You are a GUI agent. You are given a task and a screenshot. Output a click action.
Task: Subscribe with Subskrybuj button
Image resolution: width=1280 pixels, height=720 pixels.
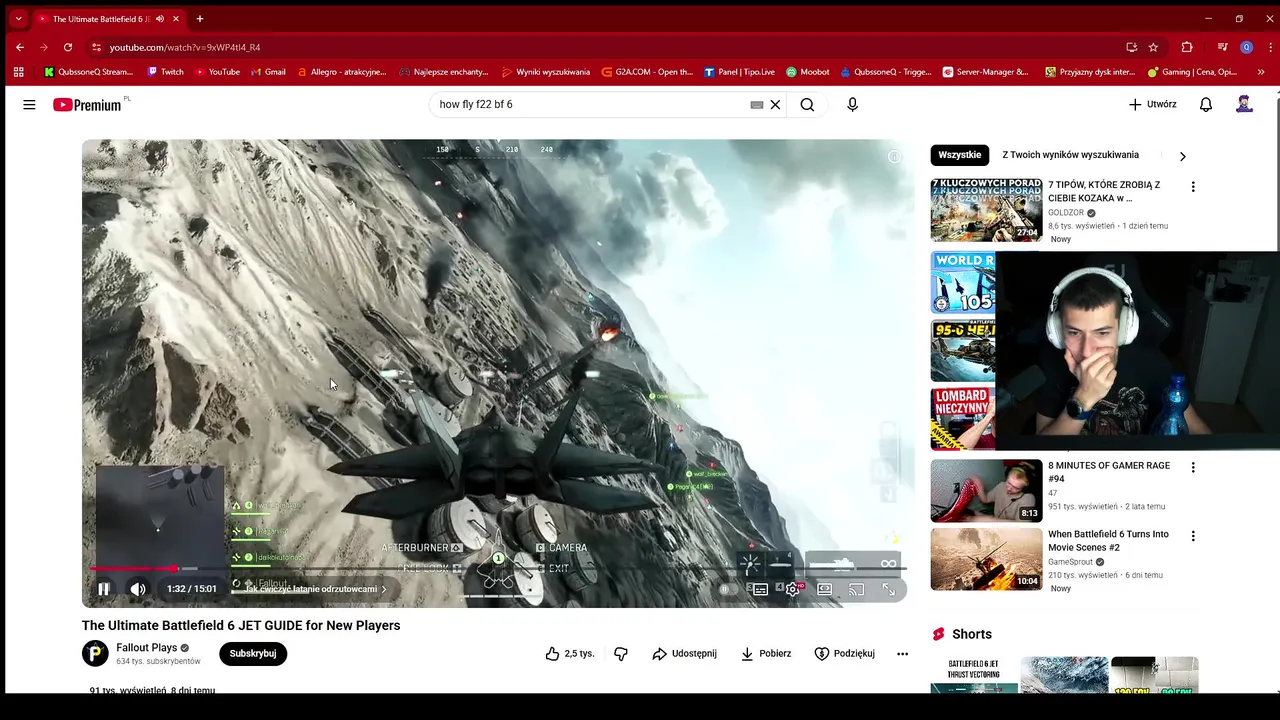[x=253, y=653]
